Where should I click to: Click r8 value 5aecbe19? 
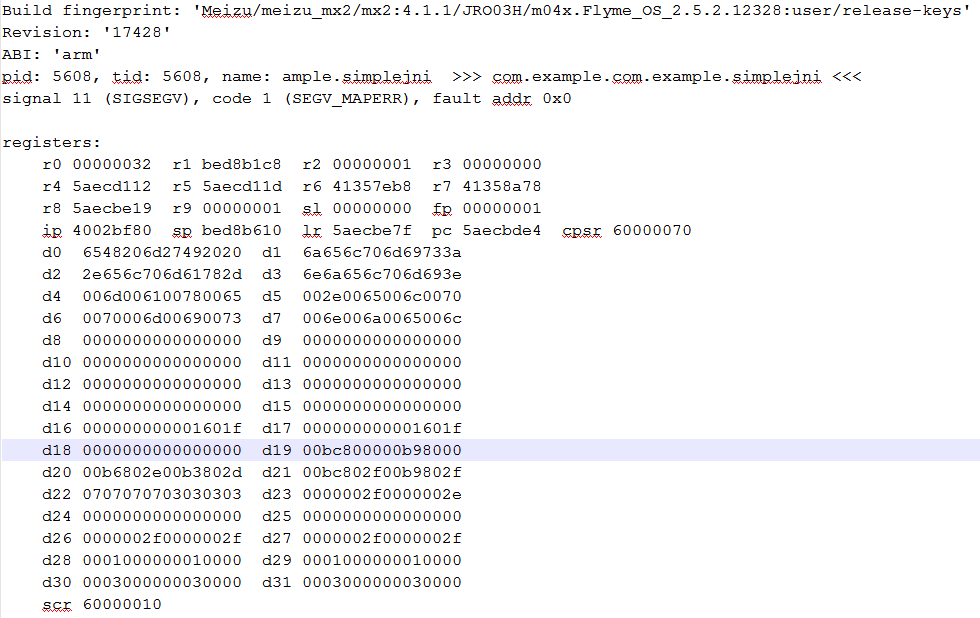coord(112,208)
